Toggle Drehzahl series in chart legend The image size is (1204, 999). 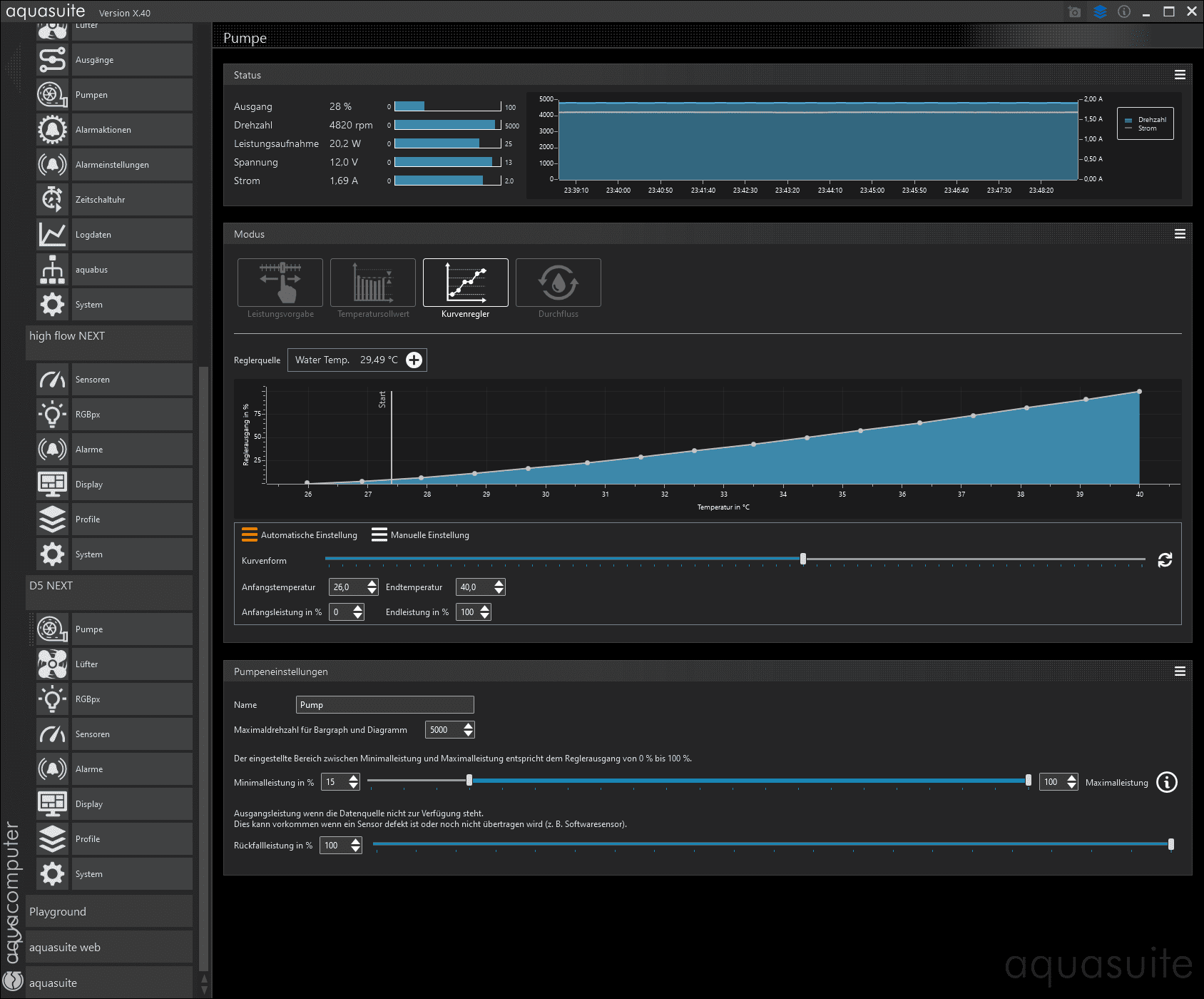click(1146, 120)
